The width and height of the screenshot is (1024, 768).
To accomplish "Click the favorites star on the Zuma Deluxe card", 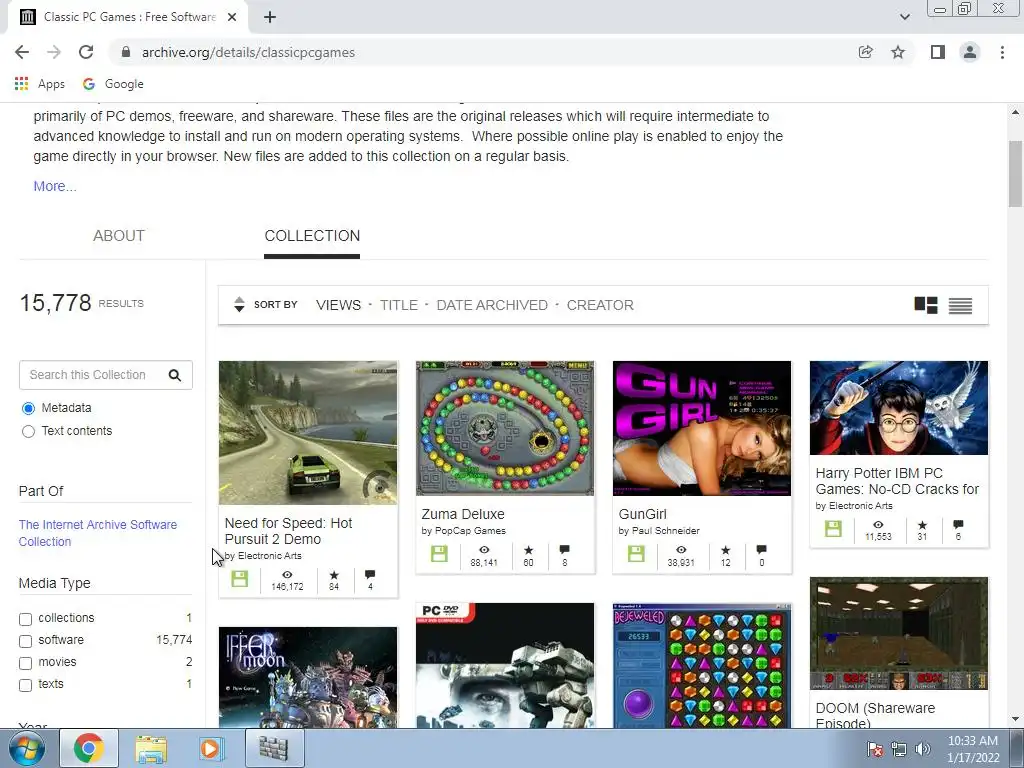I will pyautogui.click(x=528, y=550).
